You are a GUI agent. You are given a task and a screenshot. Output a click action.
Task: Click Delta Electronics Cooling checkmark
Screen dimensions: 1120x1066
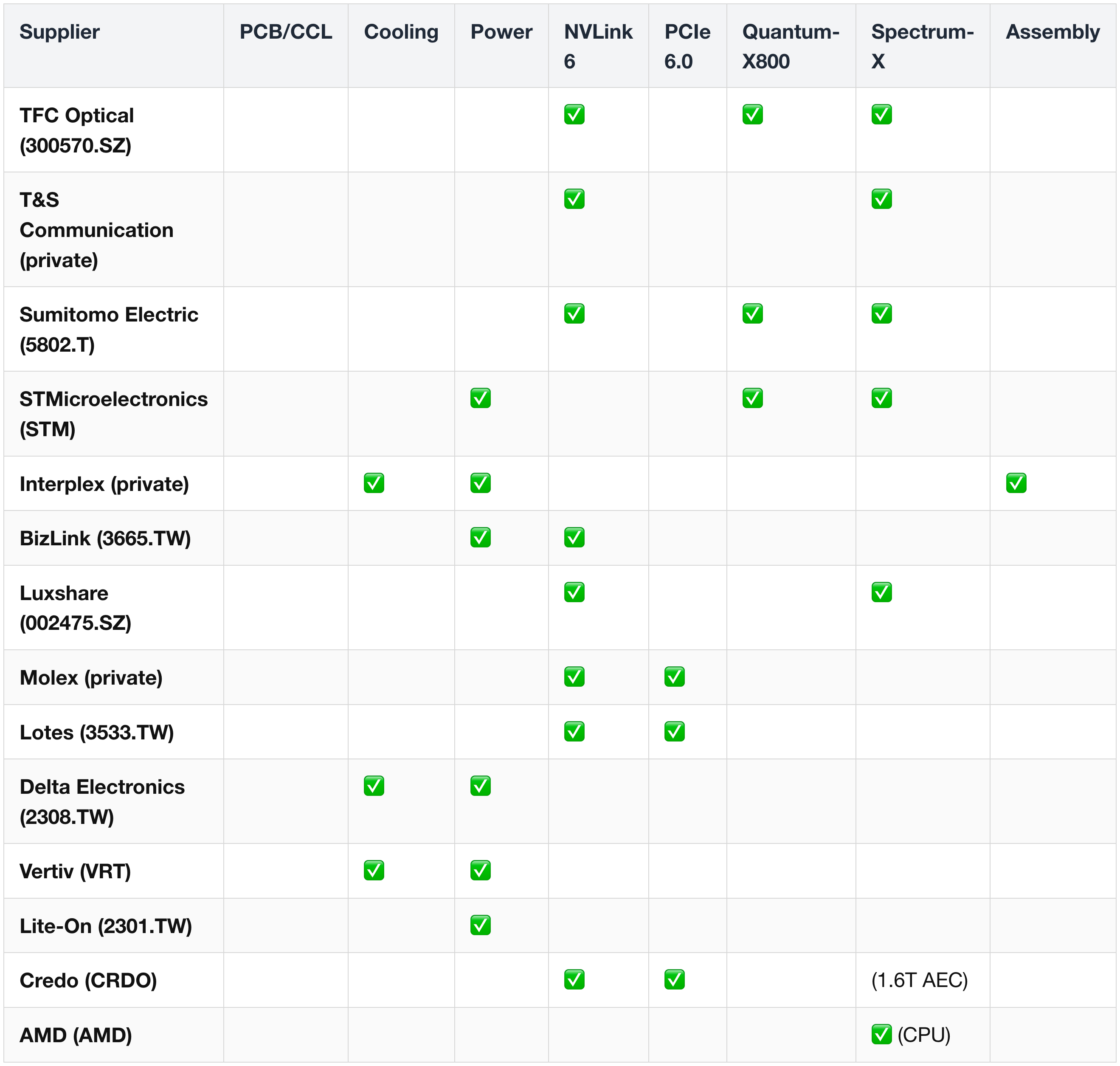tap(374, 786)
